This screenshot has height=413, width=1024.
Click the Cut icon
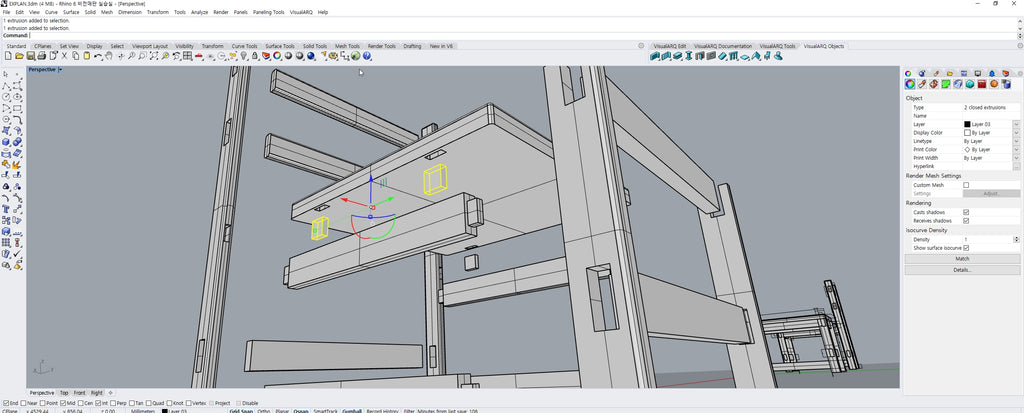pos(64,56)
